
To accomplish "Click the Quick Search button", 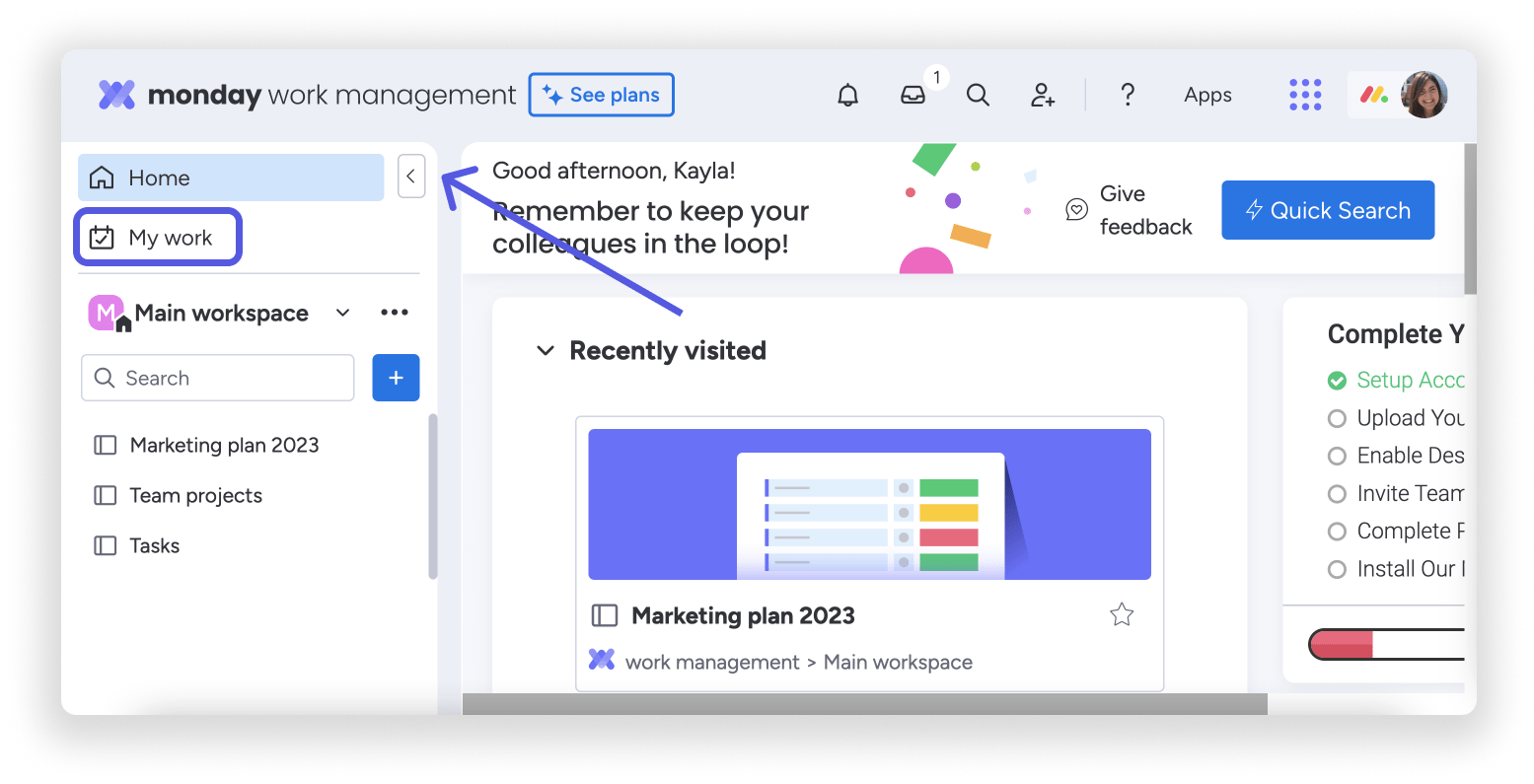I will point(1328,210).
